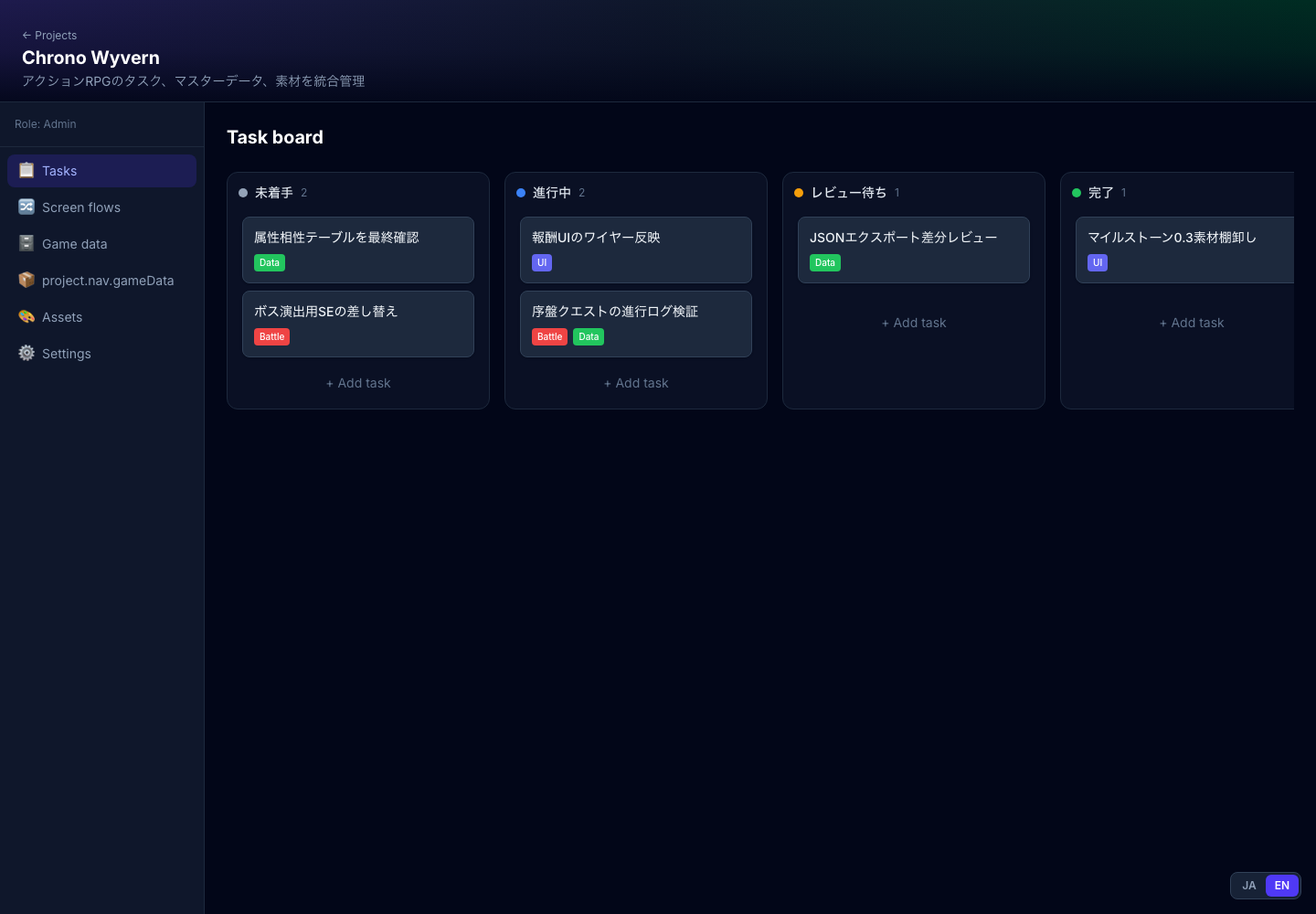Click green status dot beside 完了

(1077, 193)
